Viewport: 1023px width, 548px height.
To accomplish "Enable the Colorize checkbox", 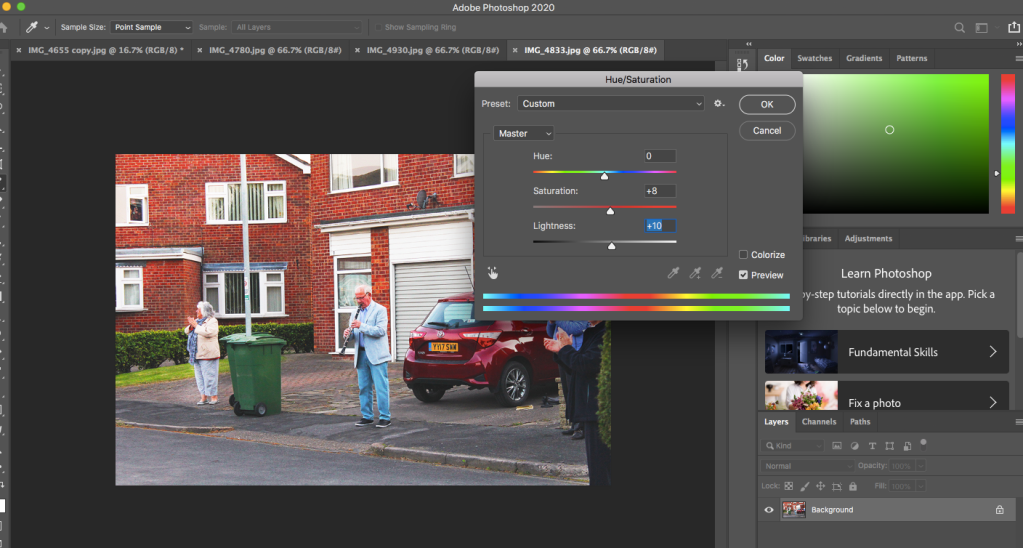I will pyautogui.click(x=743, y=255).
